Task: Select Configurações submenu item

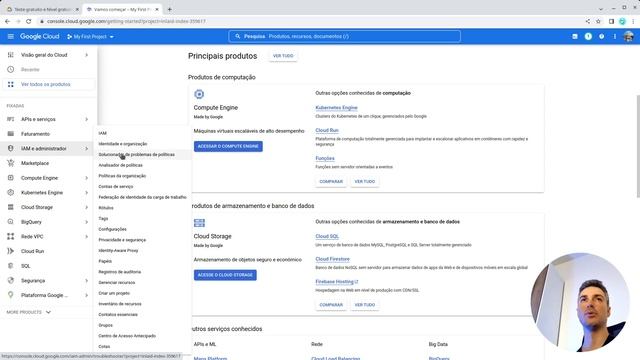Action: click(x=113, y=229)
